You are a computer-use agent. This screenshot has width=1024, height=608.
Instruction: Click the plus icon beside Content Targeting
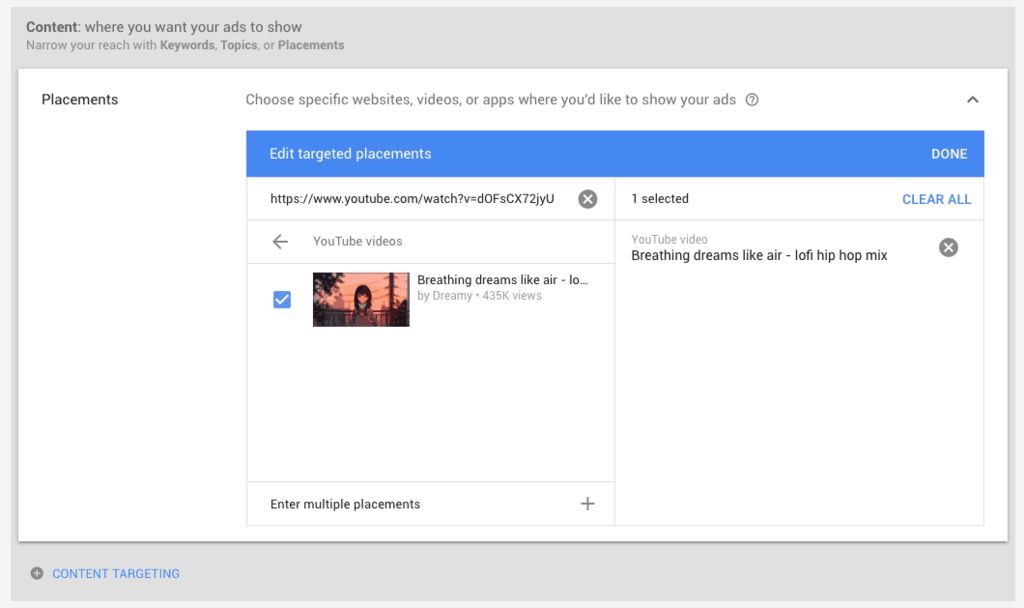tap(37, 573)
